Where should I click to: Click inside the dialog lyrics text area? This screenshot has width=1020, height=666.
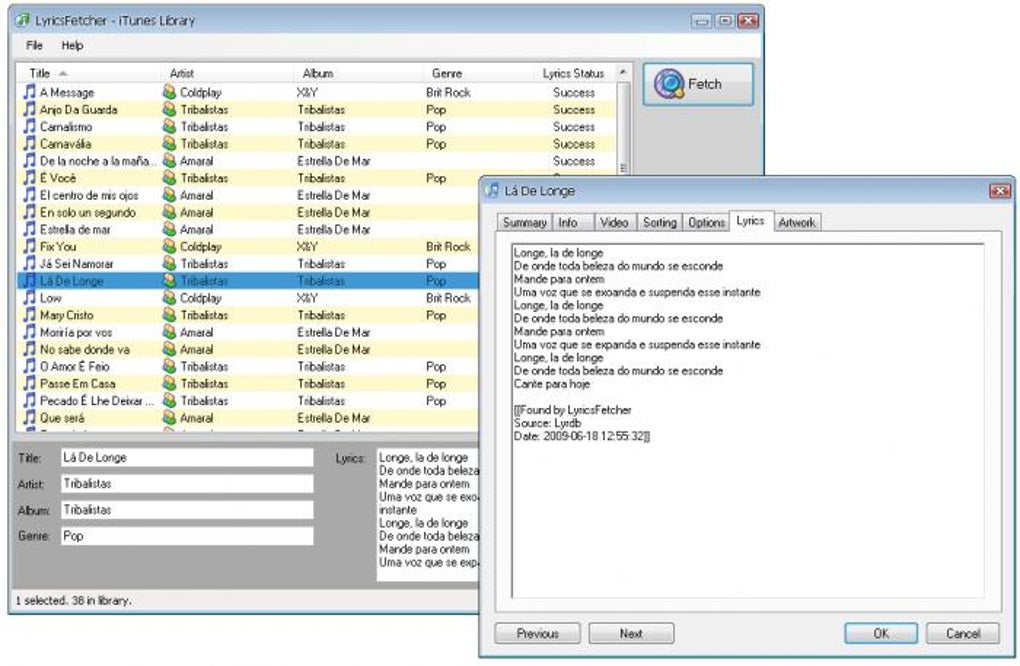[747, 421]
